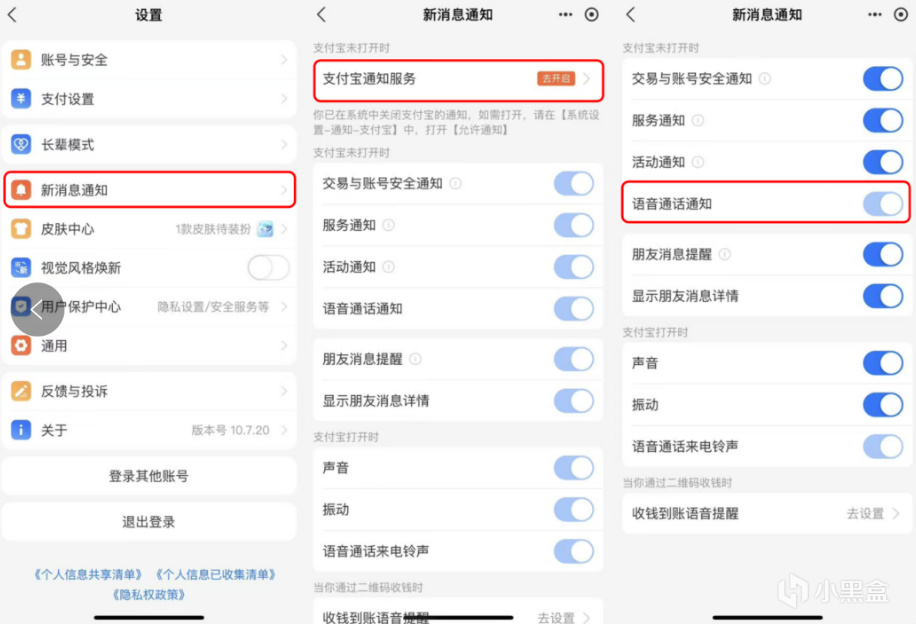Tap the target circle icon in middle screen

point(592,15)
